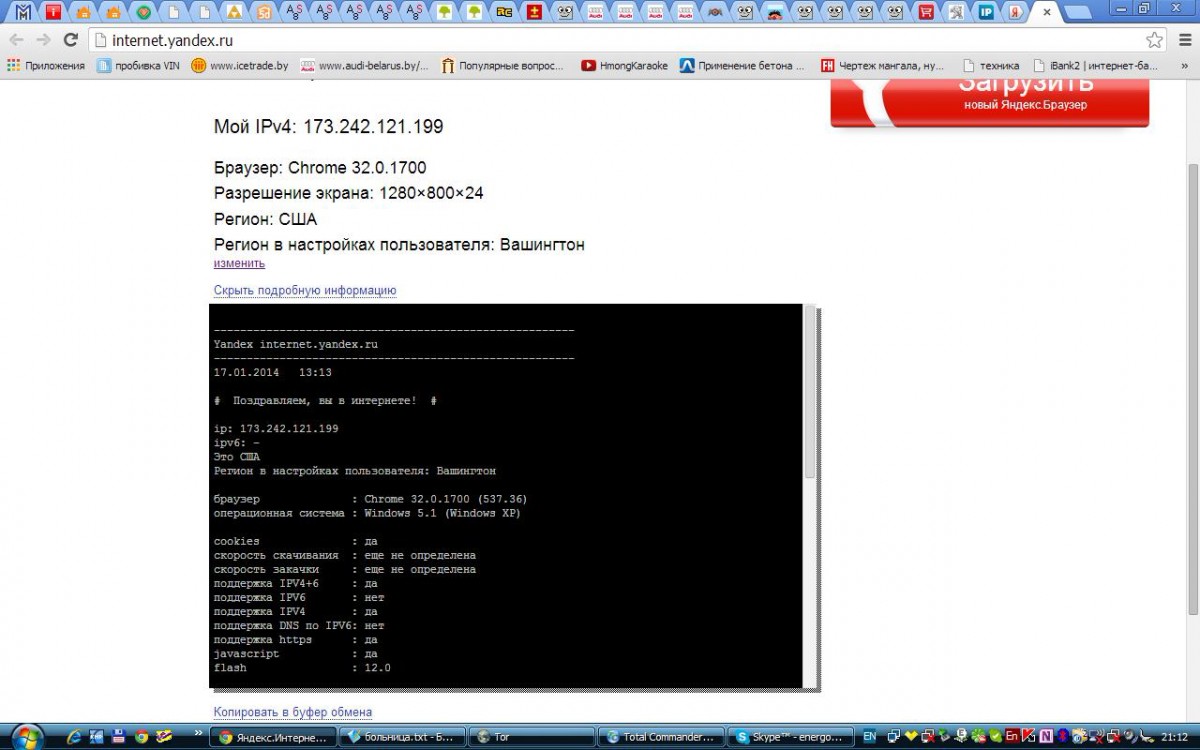Click the text Мой IPv4: 173.242.121.199
1200x750 pixels.
coord(328,127)
